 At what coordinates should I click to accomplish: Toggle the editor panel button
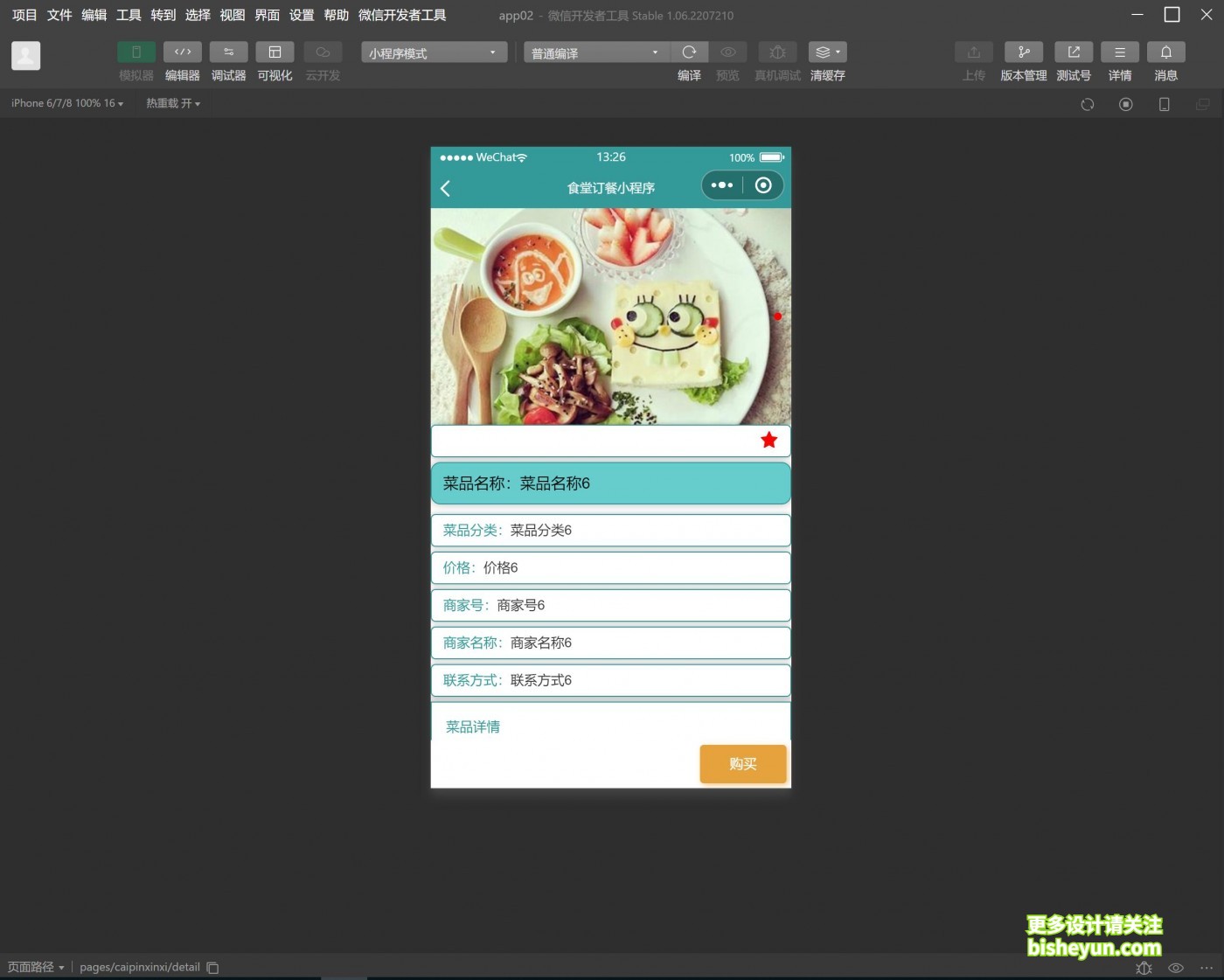[x=183, y=52]
